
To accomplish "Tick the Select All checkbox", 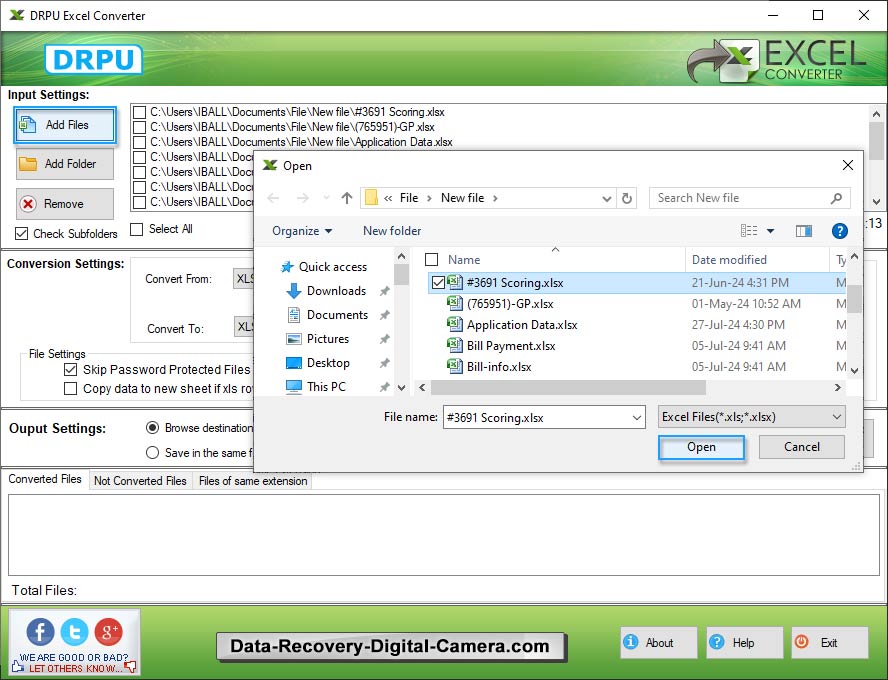I will [136, 229].
